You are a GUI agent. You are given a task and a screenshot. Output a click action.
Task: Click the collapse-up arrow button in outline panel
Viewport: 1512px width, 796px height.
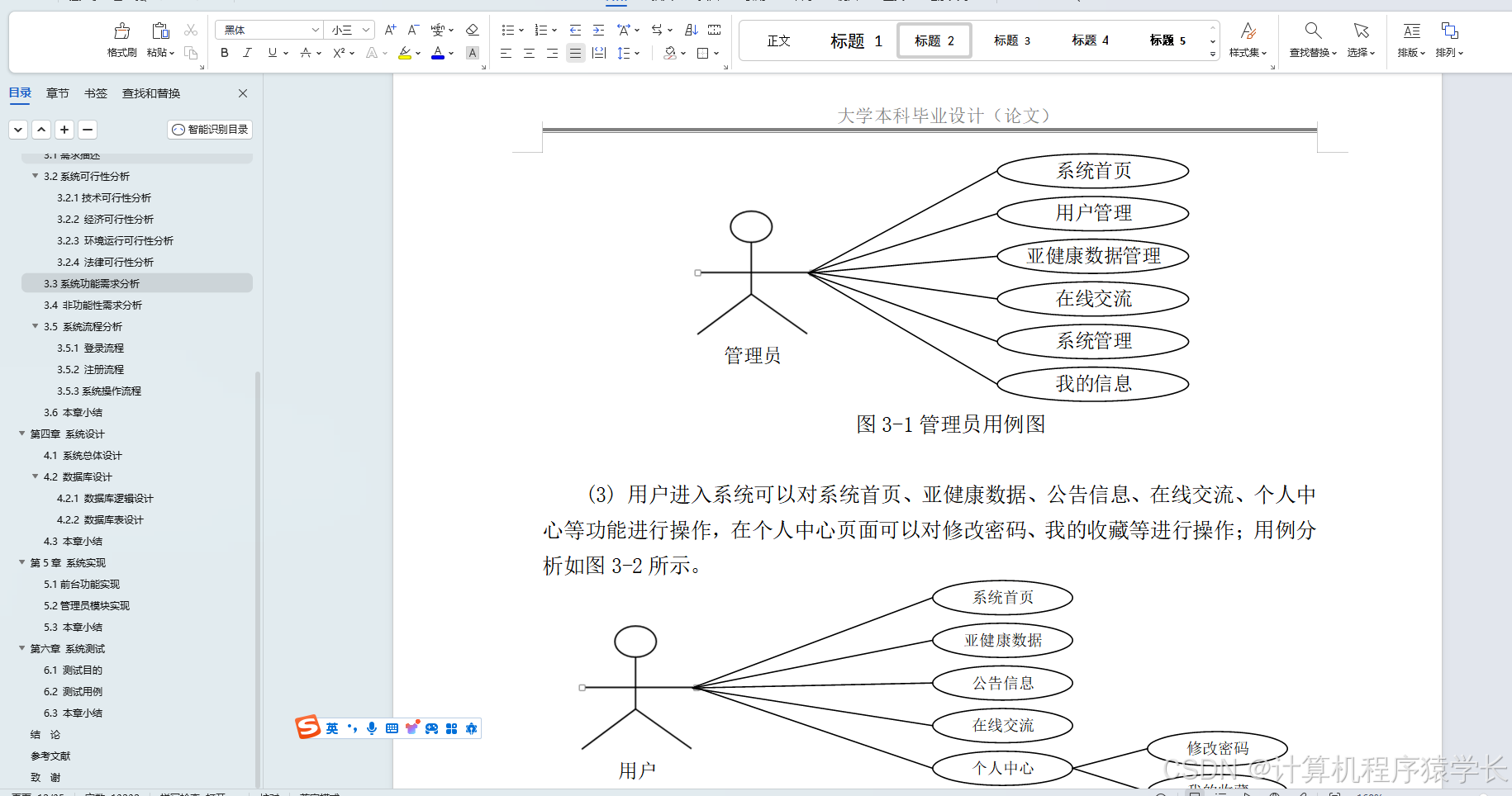tap(41, 130)
